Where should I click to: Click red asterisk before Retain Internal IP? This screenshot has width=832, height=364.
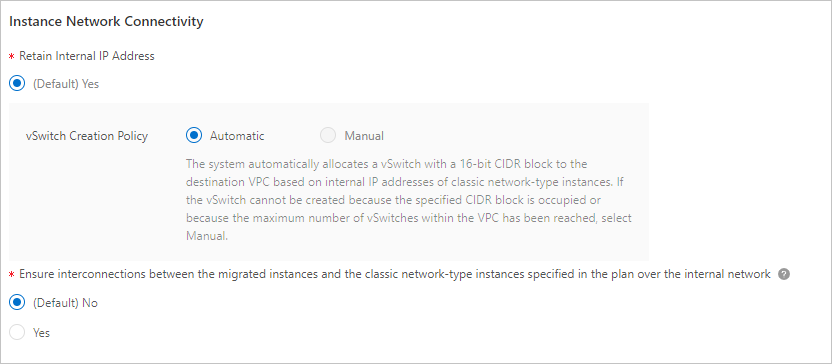click(12, 56)
